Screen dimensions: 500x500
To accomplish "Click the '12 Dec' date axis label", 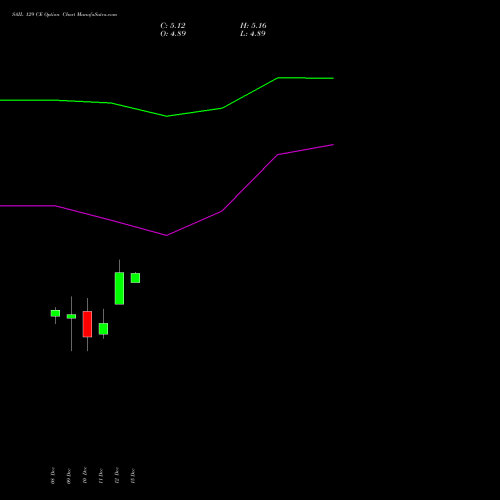I will pyautogui.click(x=117, y=476).
